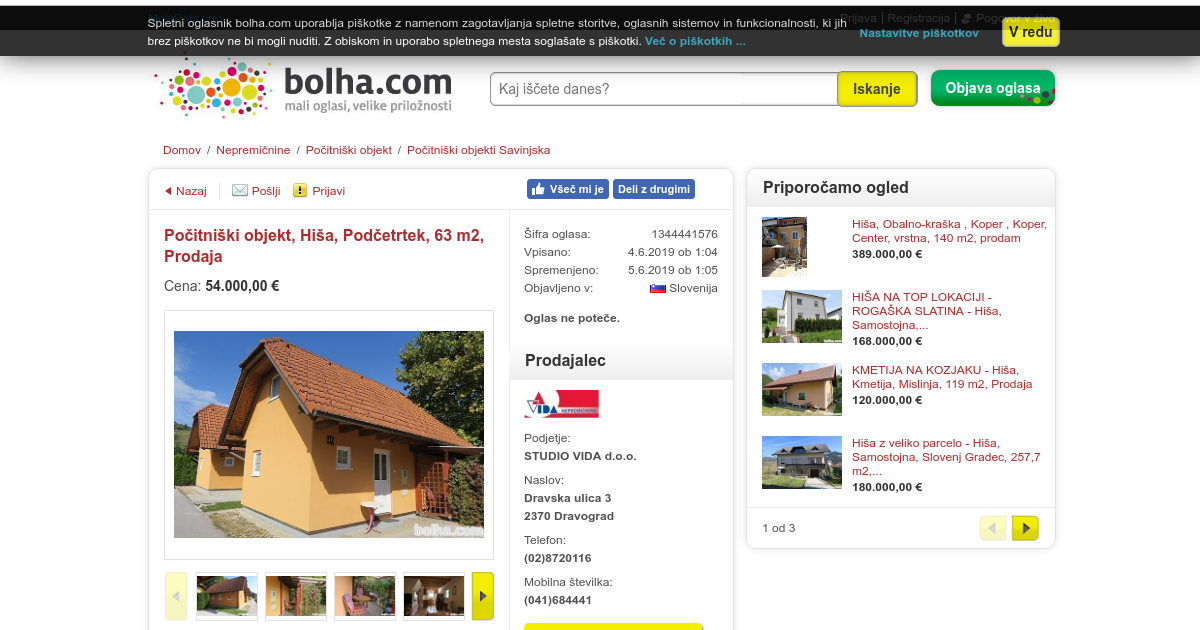The image size is (1200, 630).
Task: Go to previous recommended listings page
Action: pyautogui.click(x=993, y=528)
